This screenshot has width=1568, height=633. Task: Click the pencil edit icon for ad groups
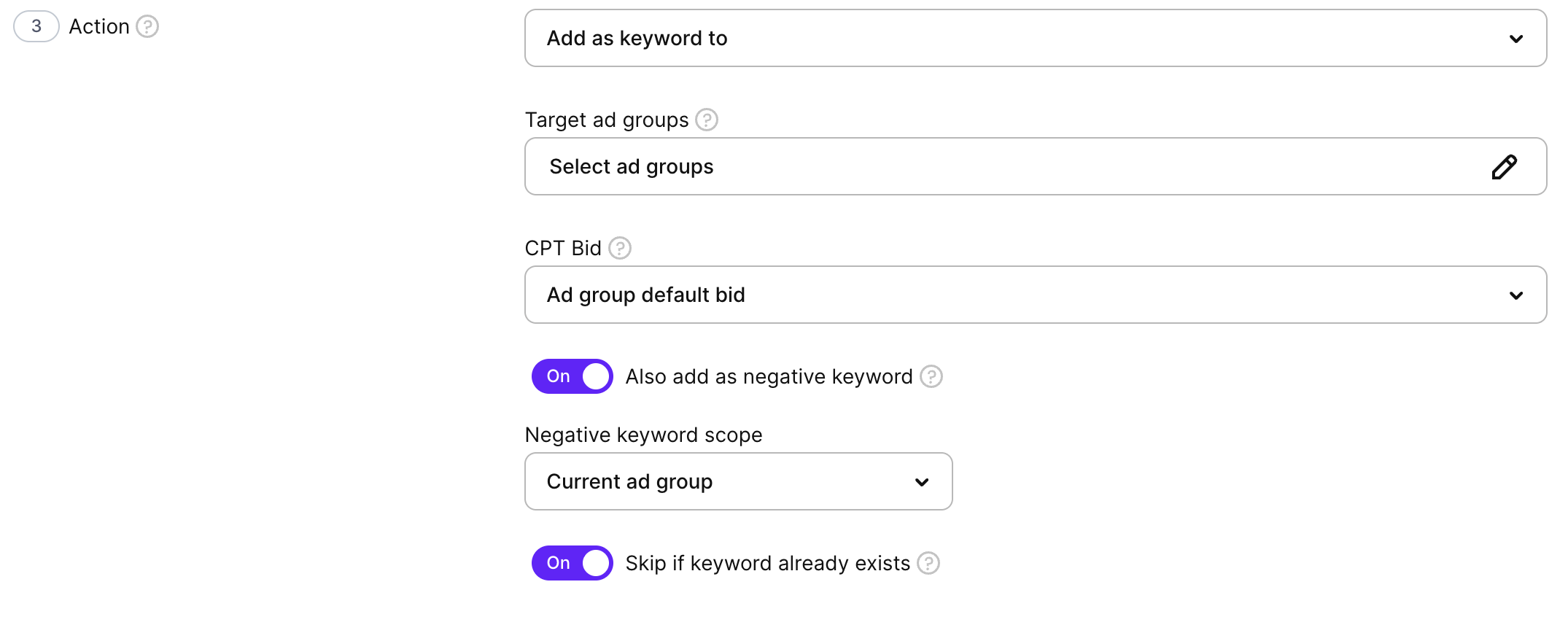tap(1504, 167)
